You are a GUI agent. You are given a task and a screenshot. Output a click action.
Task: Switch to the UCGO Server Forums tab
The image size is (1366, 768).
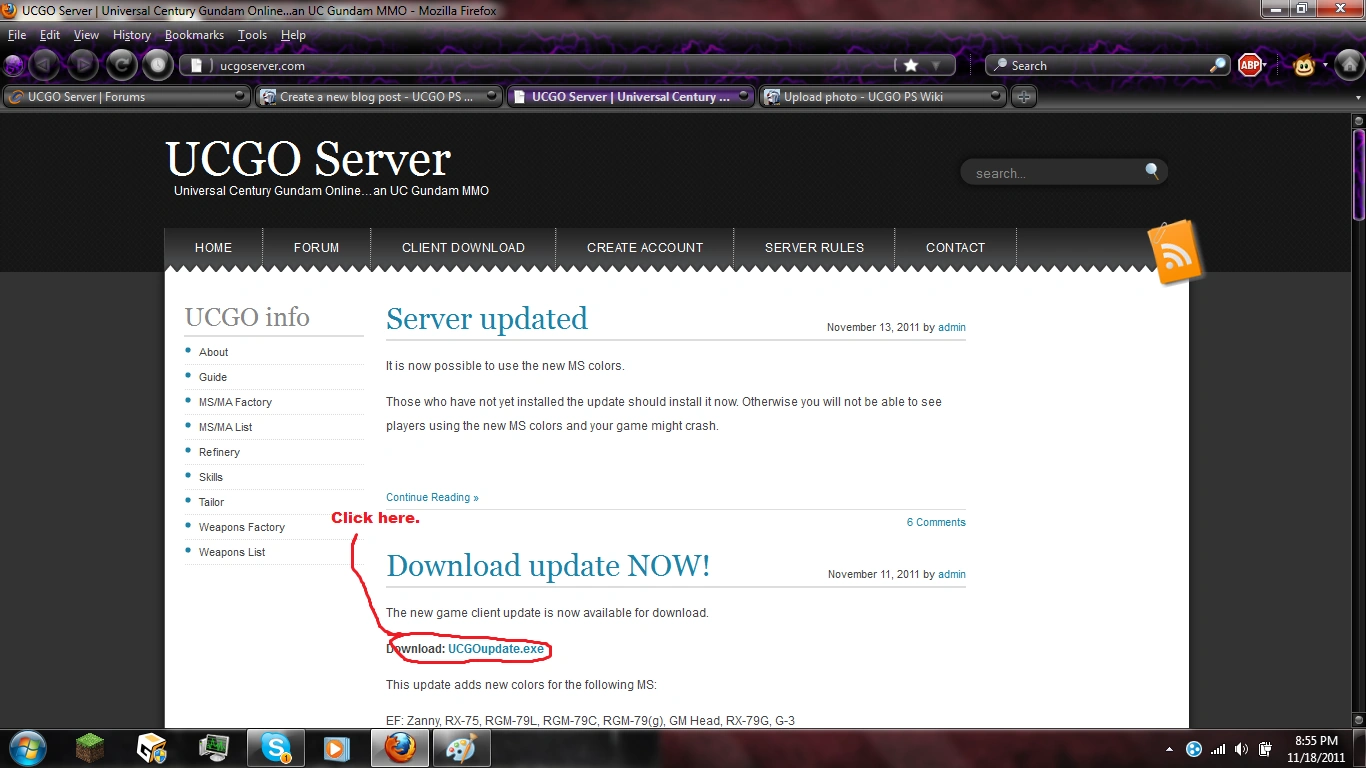(x=126, y=97)
